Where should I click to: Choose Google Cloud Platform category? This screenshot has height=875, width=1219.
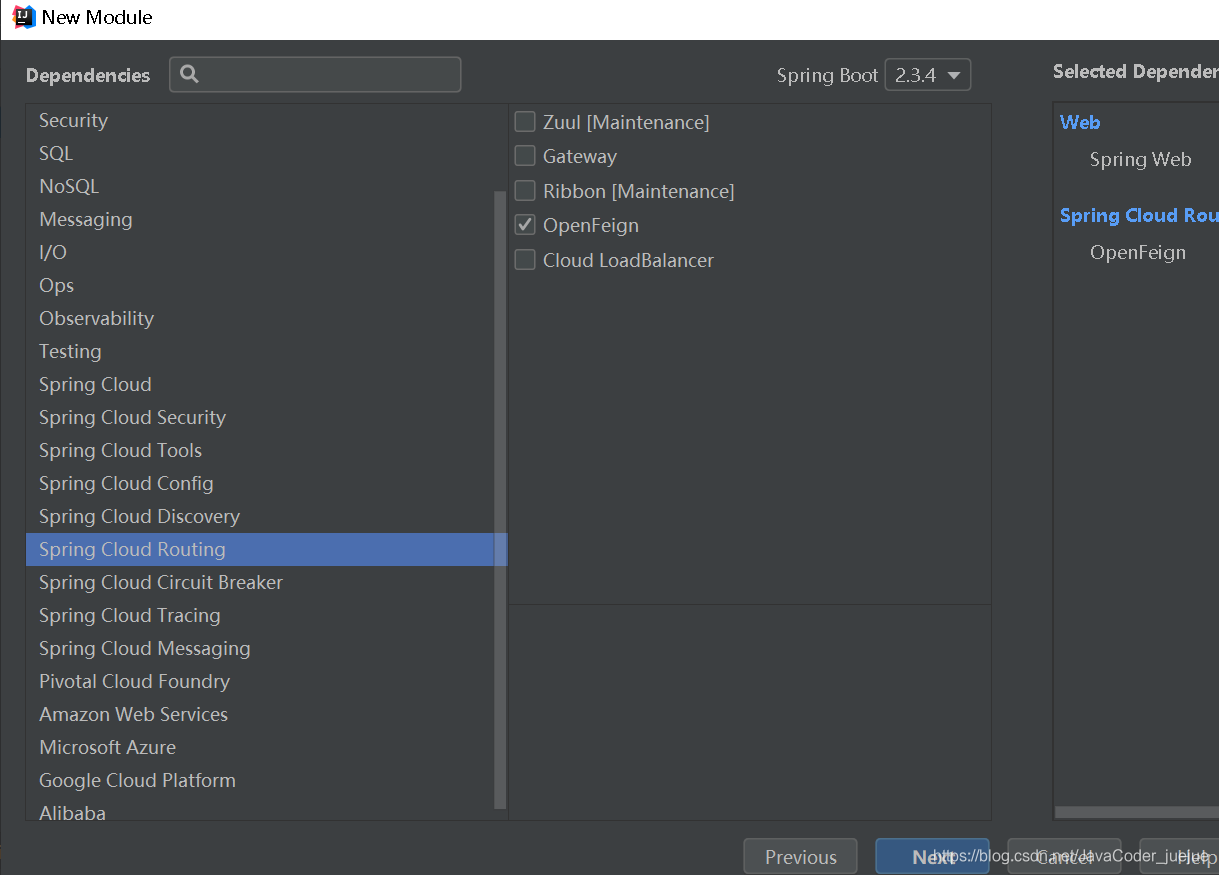click(261, 780)
